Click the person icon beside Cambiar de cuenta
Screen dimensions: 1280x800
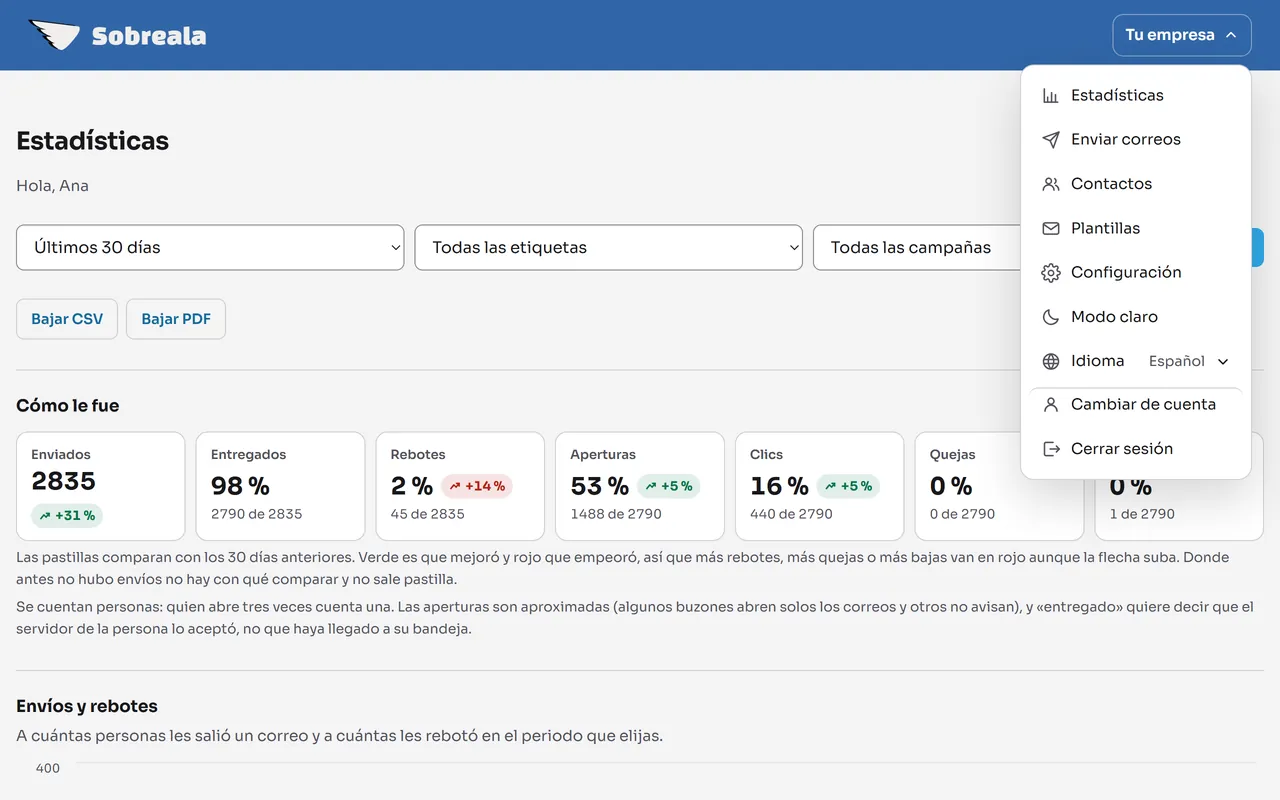coord(1050,405)
